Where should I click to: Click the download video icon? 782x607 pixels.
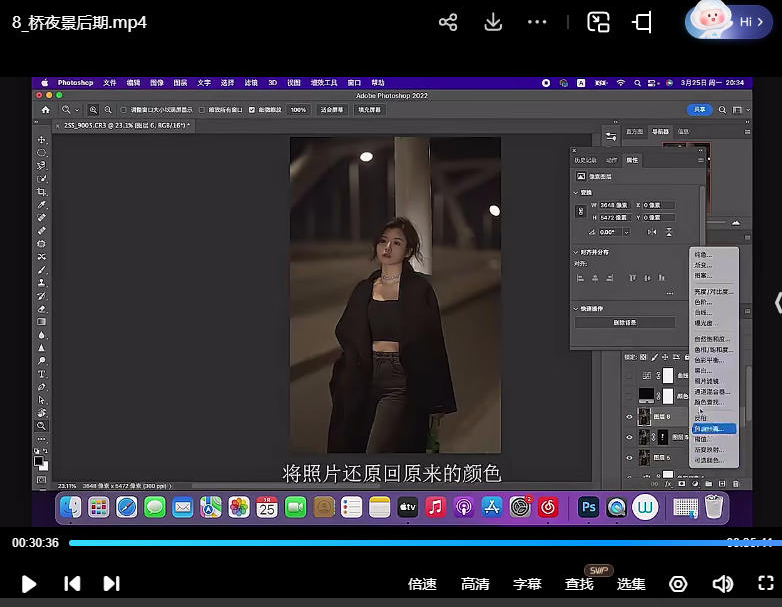click(x=493, y=22)
